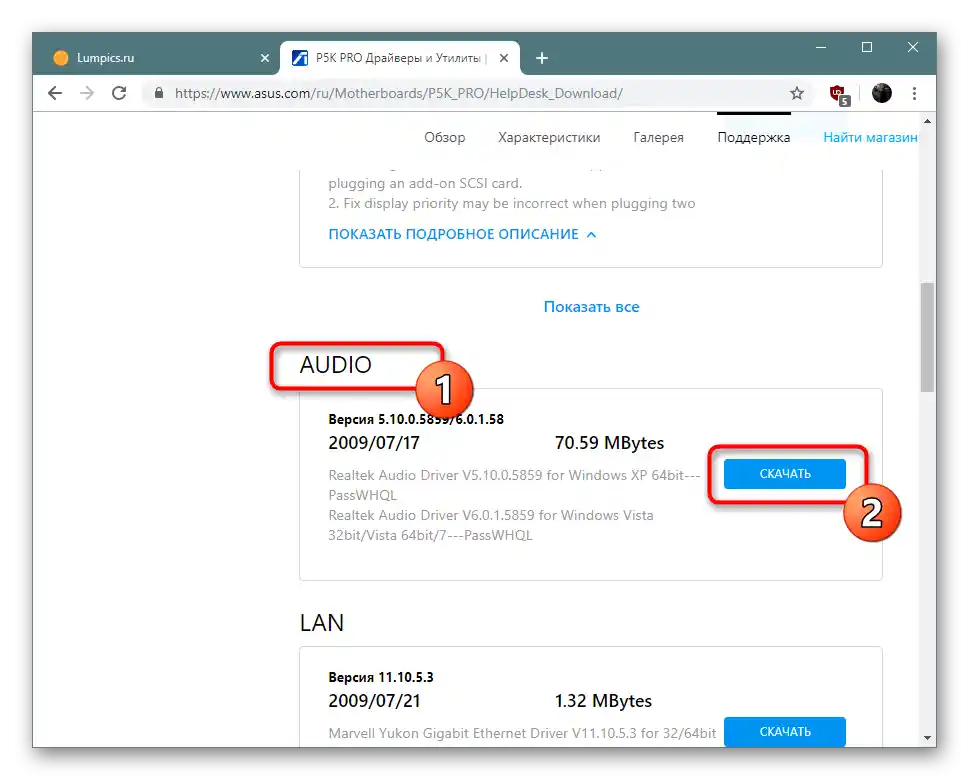Image resolution: width=969 pixels, height=780 pixels.
Task: Click the page vertical scrollbar thumb
Action: point(926,337)
